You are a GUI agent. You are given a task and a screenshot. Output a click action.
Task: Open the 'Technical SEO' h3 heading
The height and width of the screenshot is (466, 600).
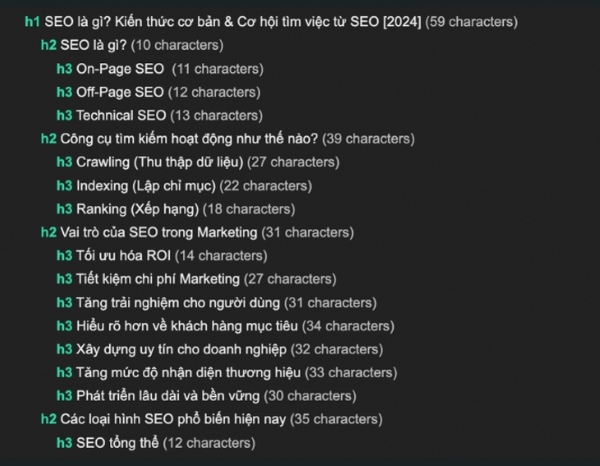(121, 116)
